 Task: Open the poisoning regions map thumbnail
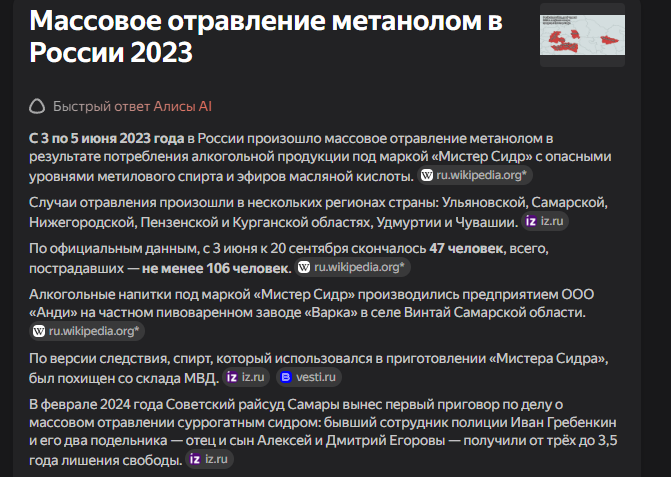pos(582,35)
